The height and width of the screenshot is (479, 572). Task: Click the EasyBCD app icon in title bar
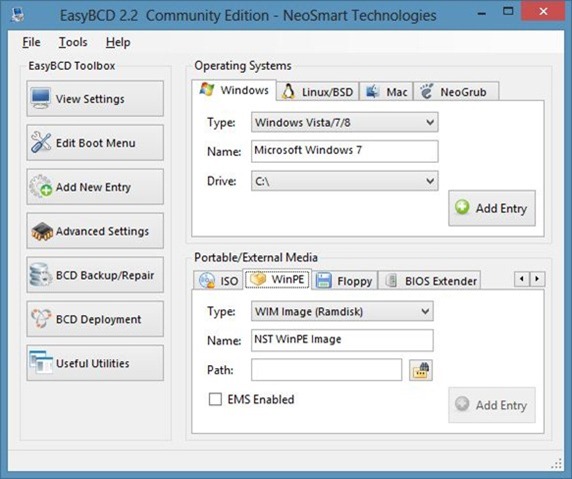[18, 15]
